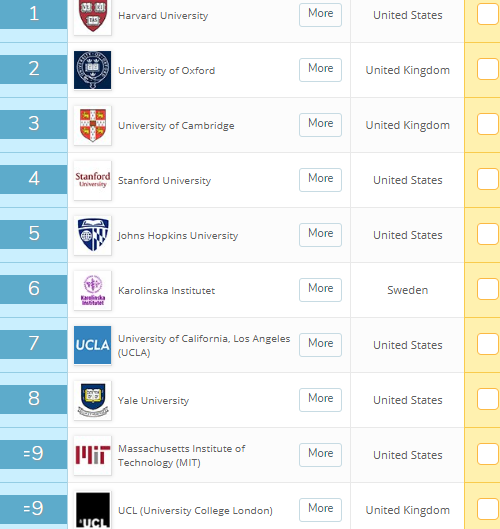
Task: Click the Johns Hopkins University shield logo
Action: click(93, 235)
